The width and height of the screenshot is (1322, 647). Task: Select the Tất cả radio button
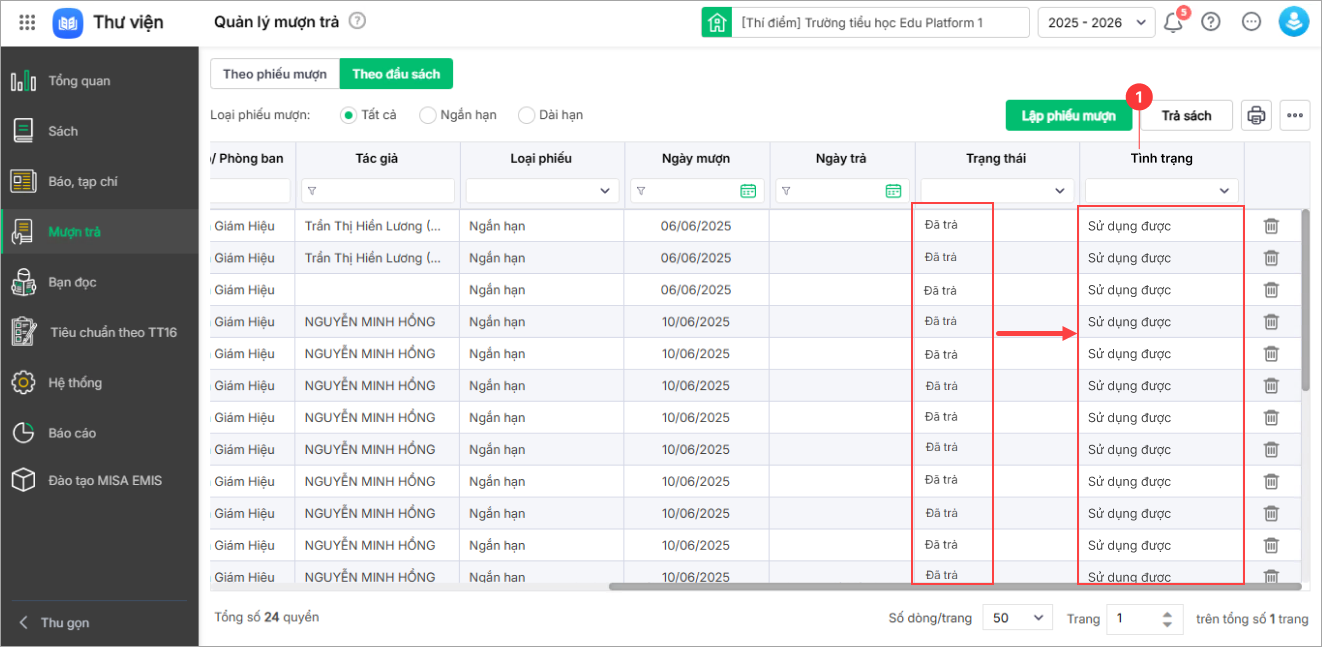[x=349, y=115]
